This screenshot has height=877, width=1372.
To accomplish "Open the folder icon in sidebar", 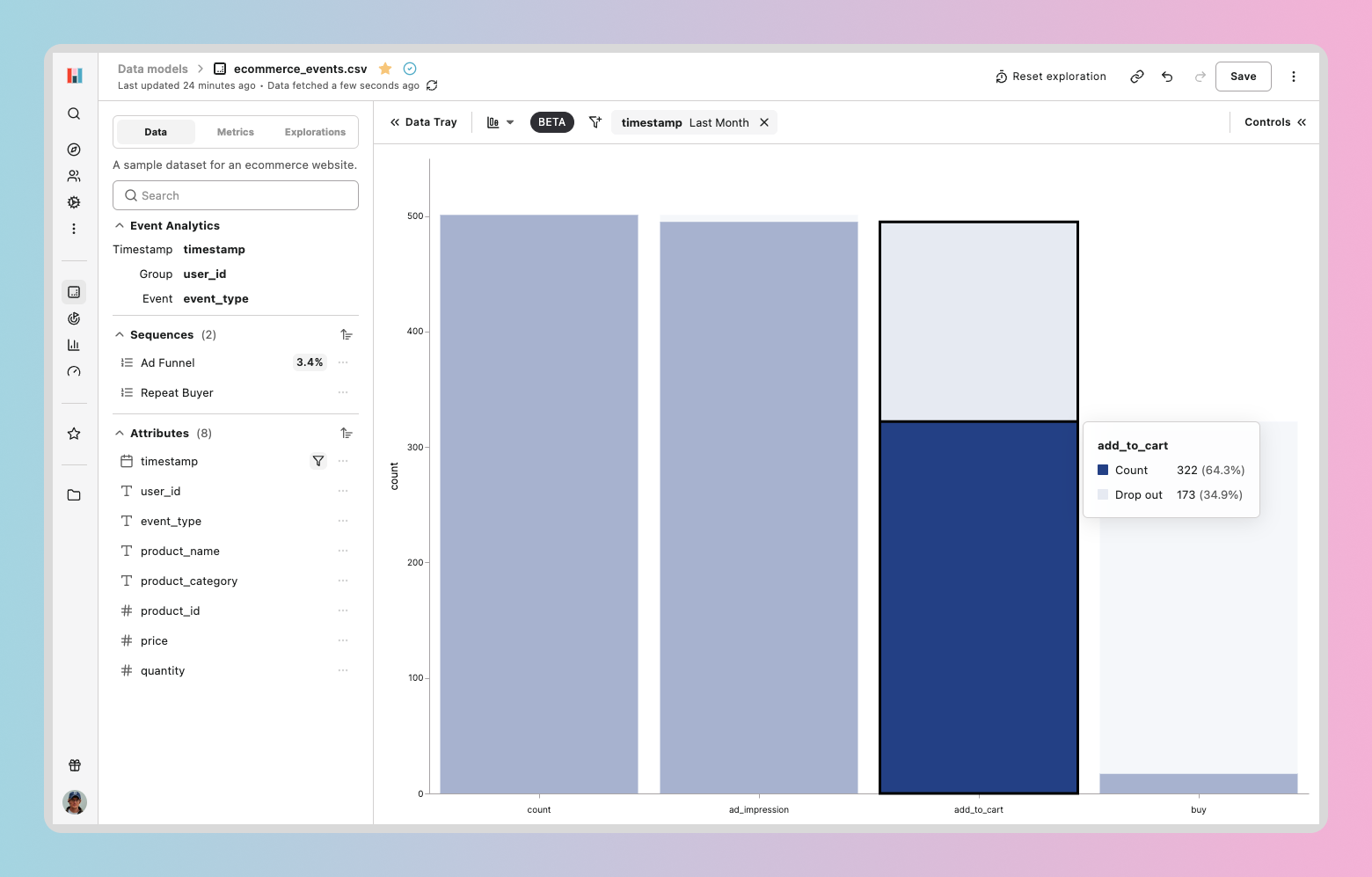I will (74, 495).
